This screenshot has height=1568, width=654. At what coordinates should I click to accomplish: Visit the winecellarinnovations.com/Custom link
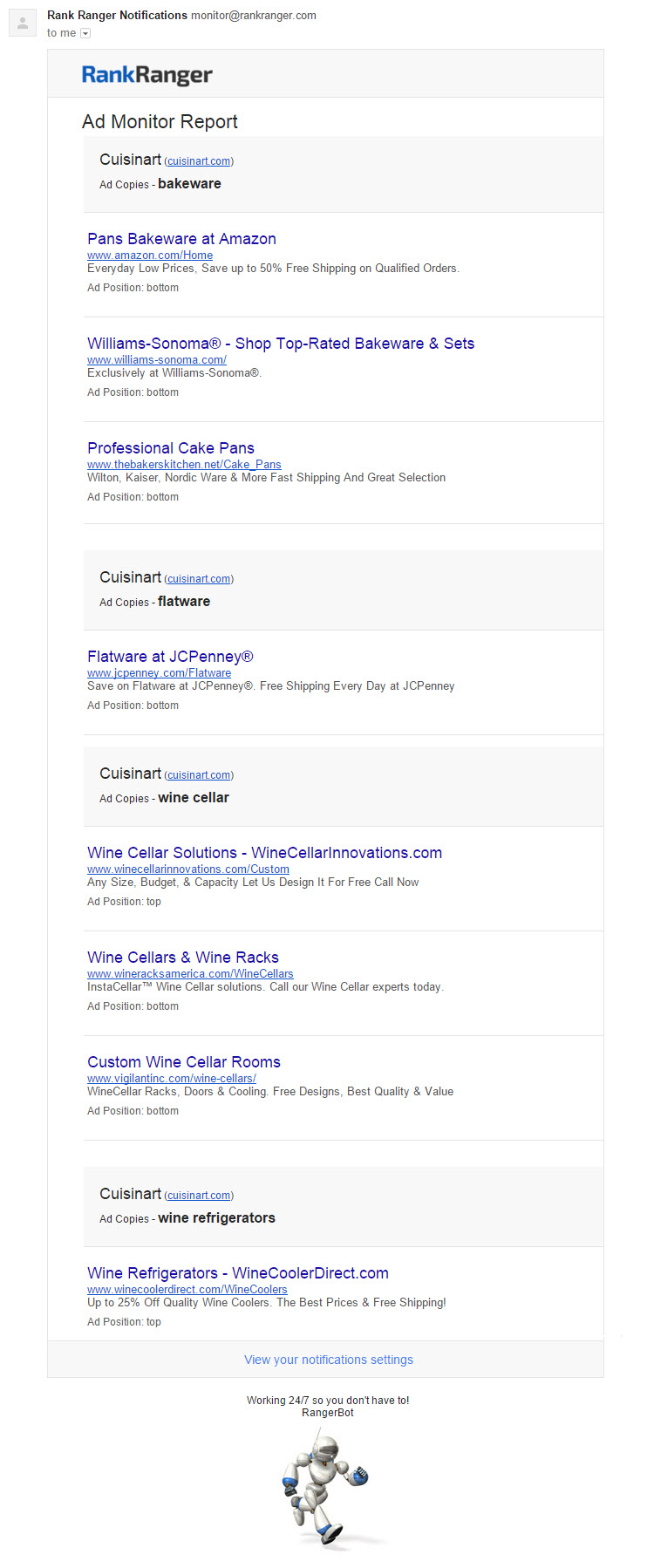pos(188,869)
